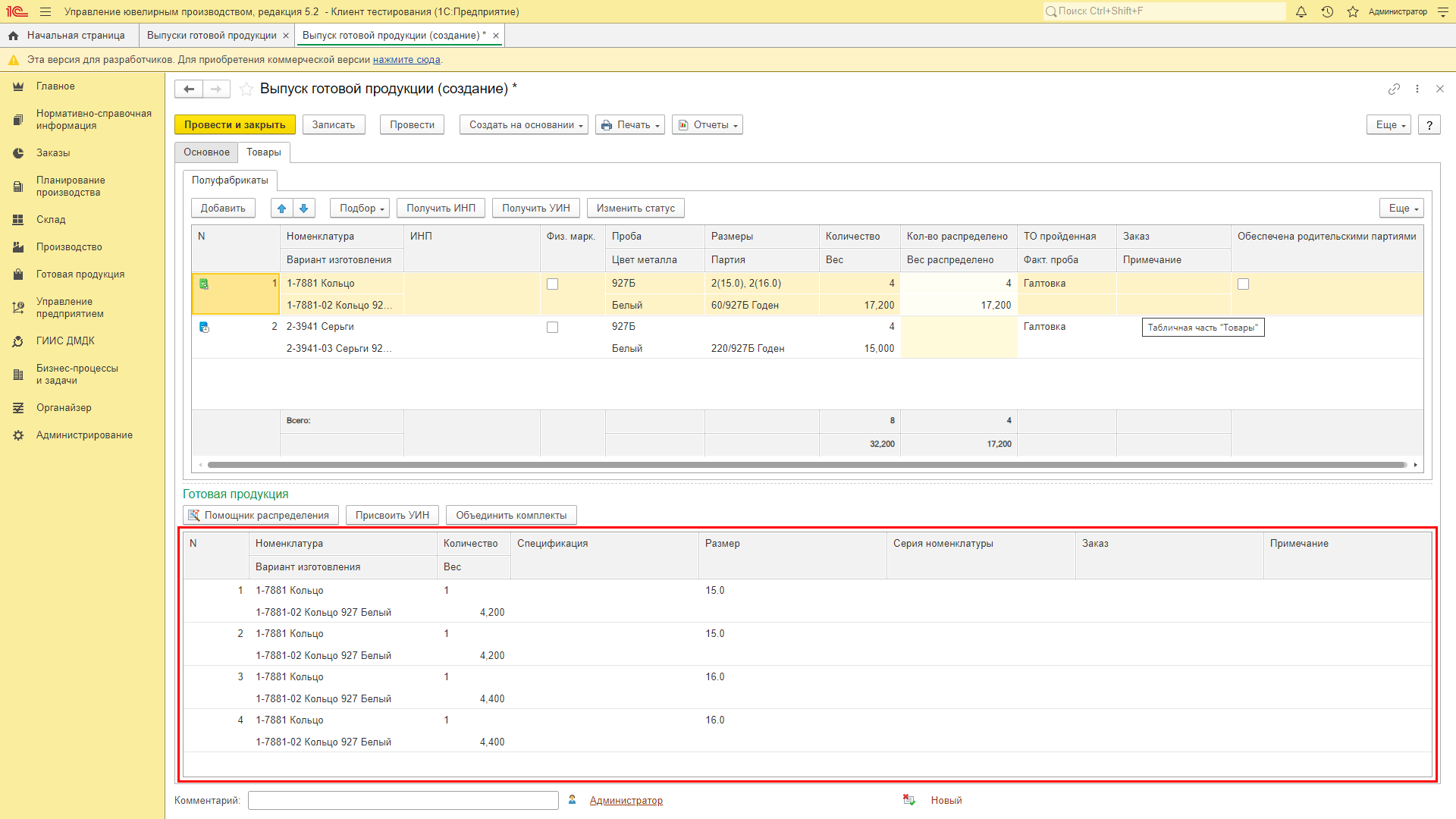Viewport: 1456px width, 819px height.
Task: Click the 1C logo icon
Action: (x=17, y=11)
